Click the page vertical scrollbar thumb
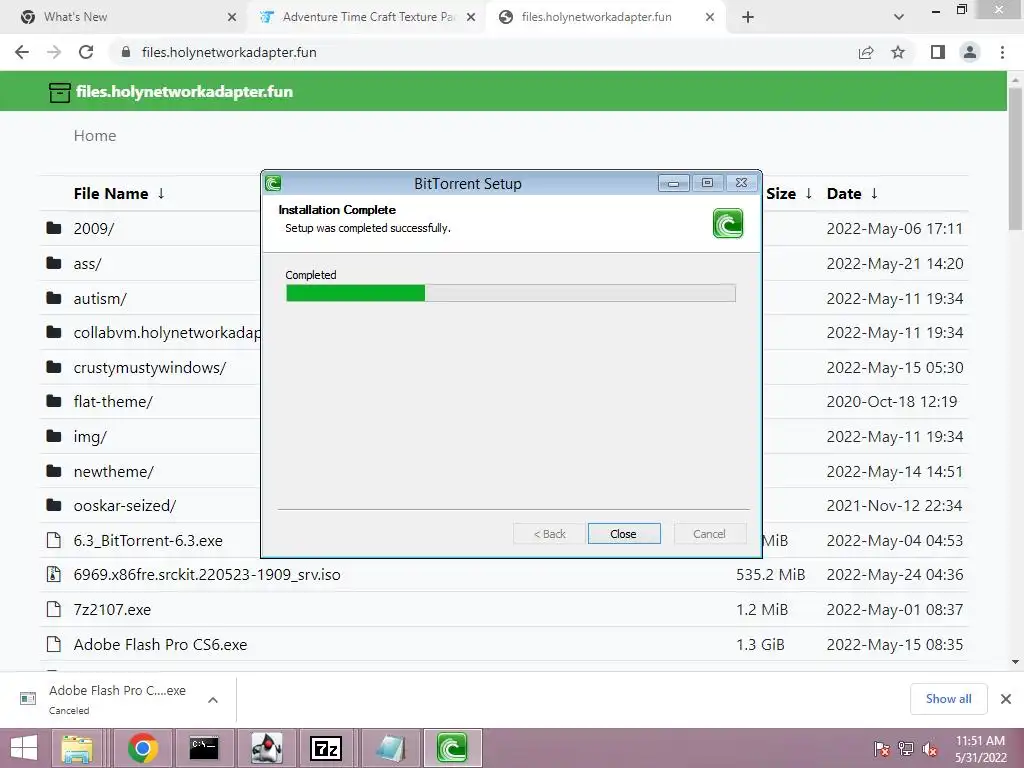 [1015, 159]
